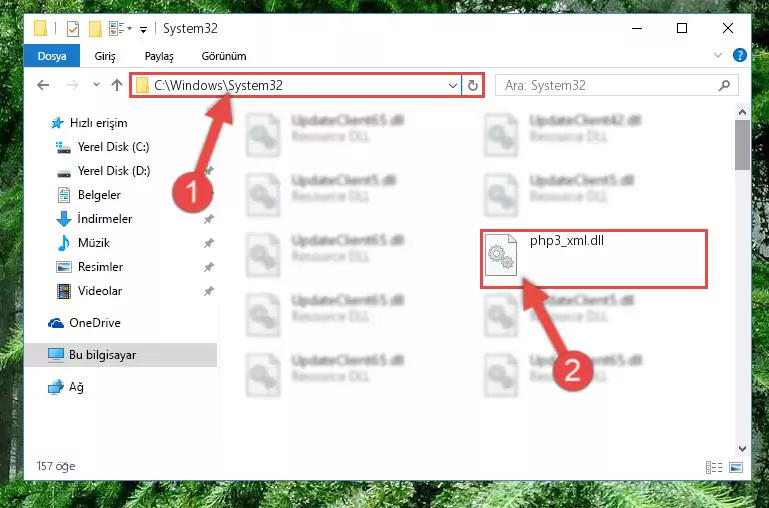The height and width of the screenshot is (508, 769).
Task: Switch to large icons view in status bar
Action: (736, 467)
